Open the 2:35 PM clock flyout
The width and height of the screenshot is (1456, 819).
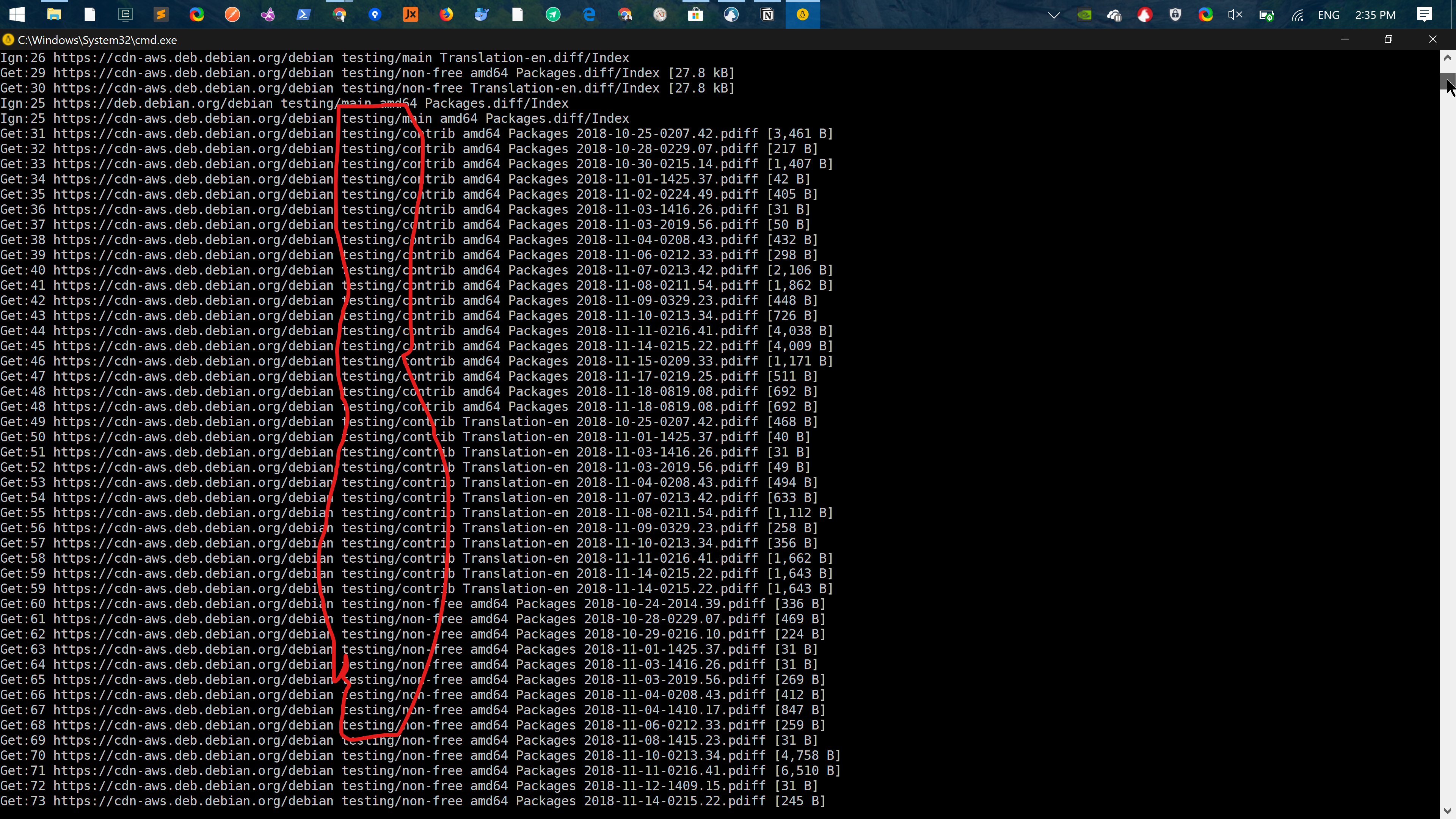tap(1375, 15)
